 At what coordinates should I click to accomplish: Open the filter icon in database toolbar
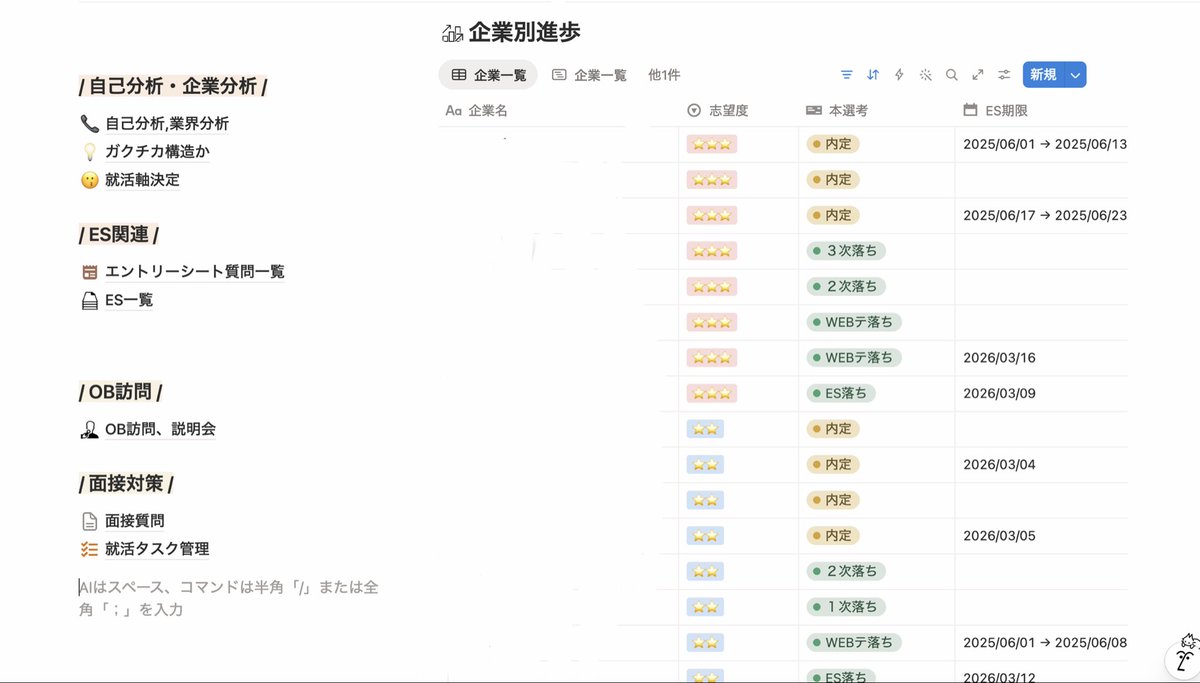tap(847, 75)
